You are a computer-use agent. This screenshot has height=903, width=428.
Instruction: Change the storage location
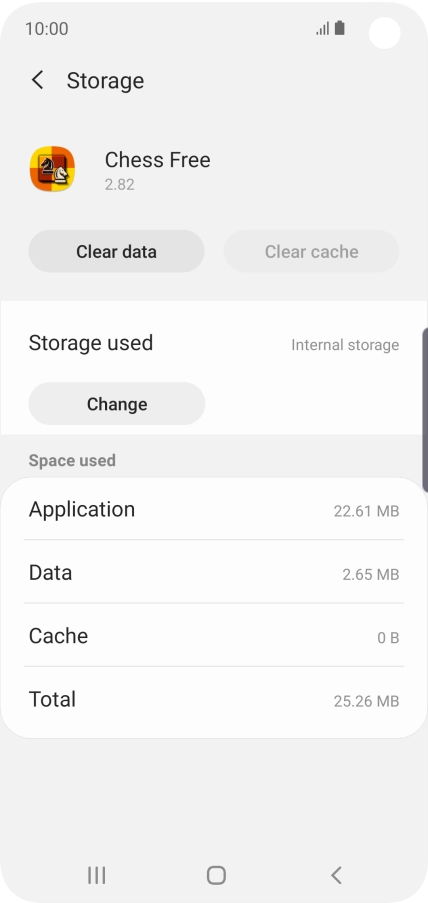click(x=117, y=404)
